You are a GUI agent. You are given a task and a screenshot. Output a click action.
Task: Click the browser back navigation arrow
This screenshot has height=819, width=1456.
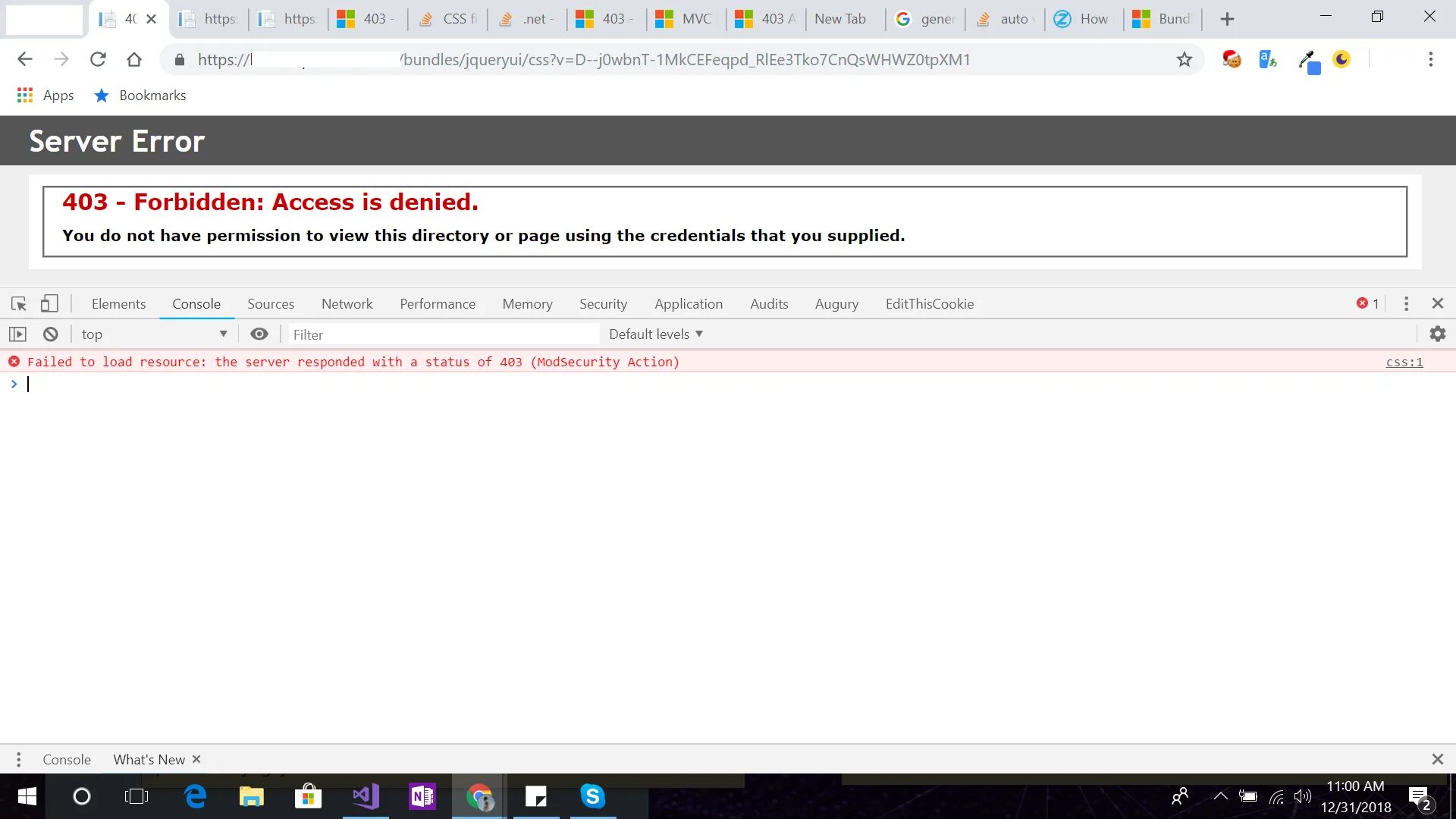point(25,59)
